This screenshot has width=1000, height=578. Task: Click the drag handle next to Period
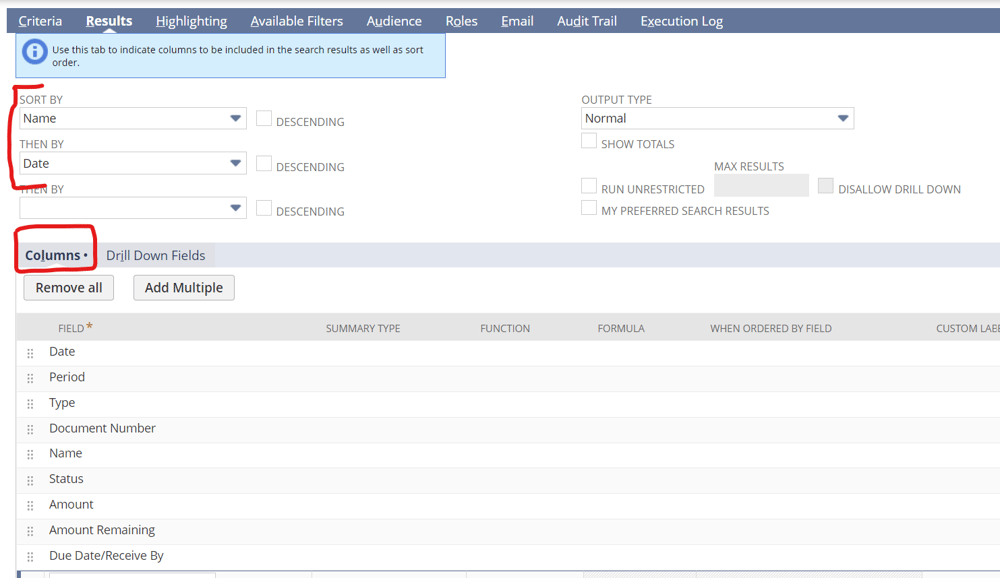coord(30,378)
